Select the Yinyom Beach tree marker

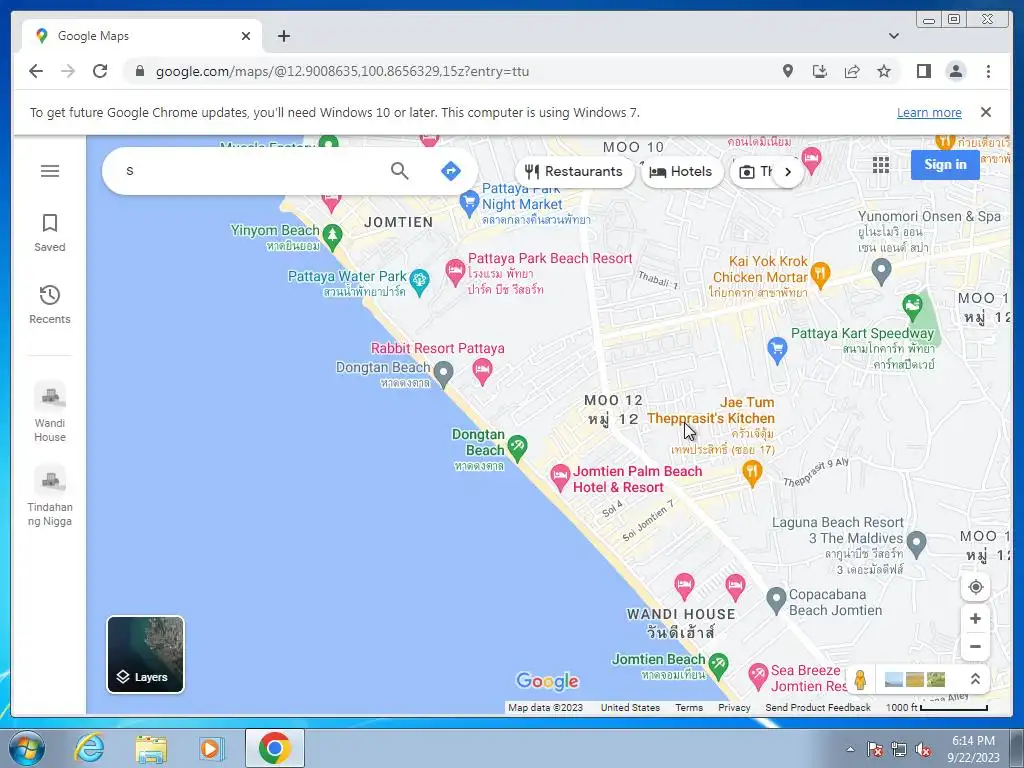(332, 237)
